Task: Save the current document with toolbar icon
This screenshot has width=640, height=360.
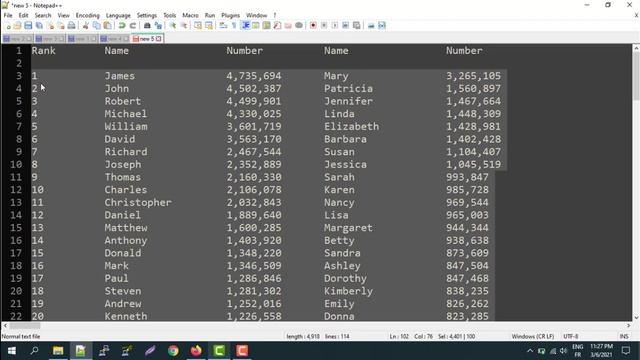Action: pos(28,25)
